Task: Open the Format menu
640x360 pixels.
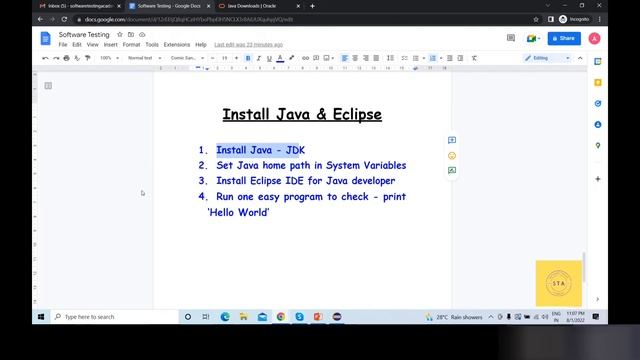Action: tap(131, 44)
